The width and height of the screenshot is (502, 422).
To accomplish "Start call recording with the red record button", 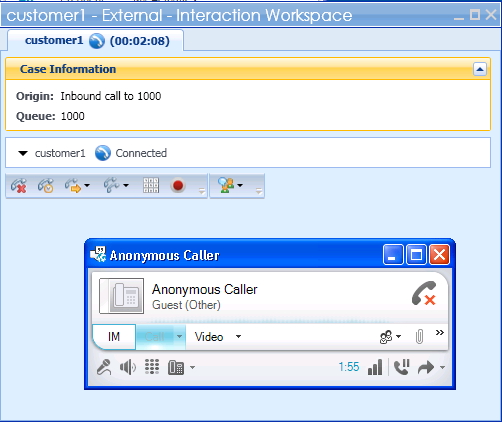I will [178, 185].
